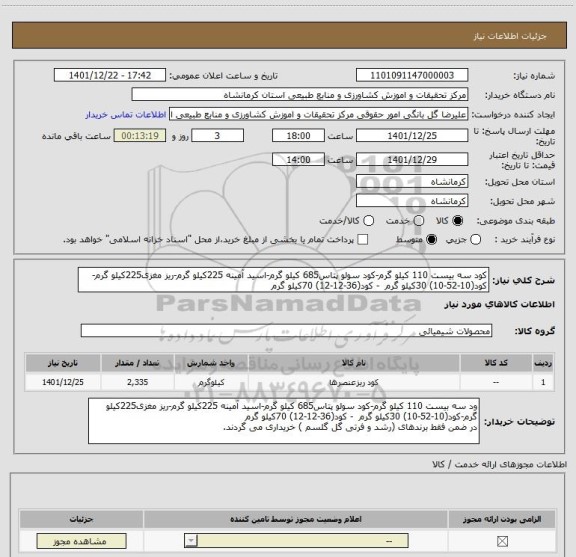Click the اطلاعات کالاهای مورد نیاز heading
The width and height of the screenshot is (576, 557).
pyautogui.click(x=500, y=305)
